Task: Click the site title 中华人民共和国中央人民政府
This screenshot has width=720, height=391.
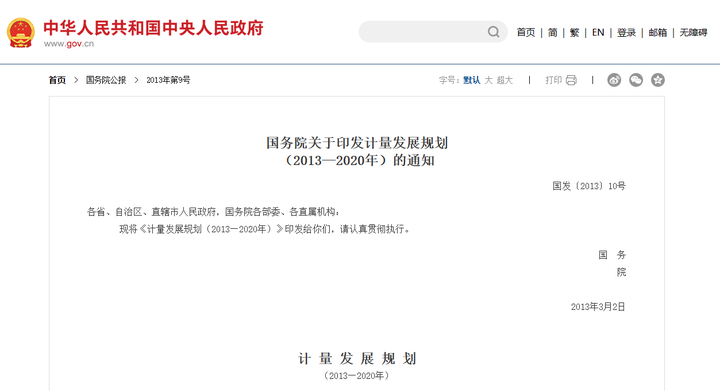Action: (153, 28)
